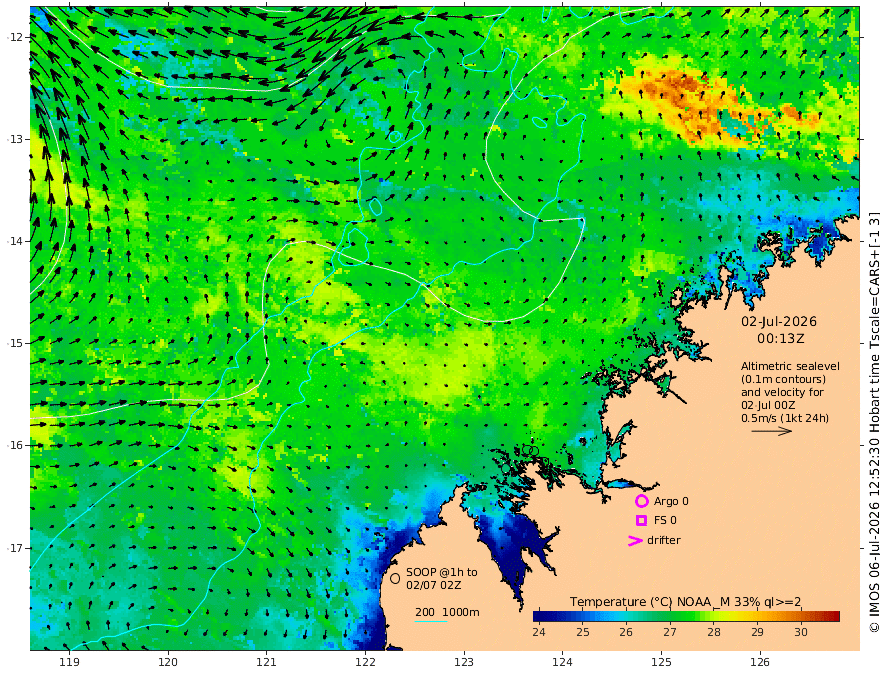Image resolution: width=880 pixels, height=680 pixels.
Task: Click the "drifter" legend label
Action: 664,540
